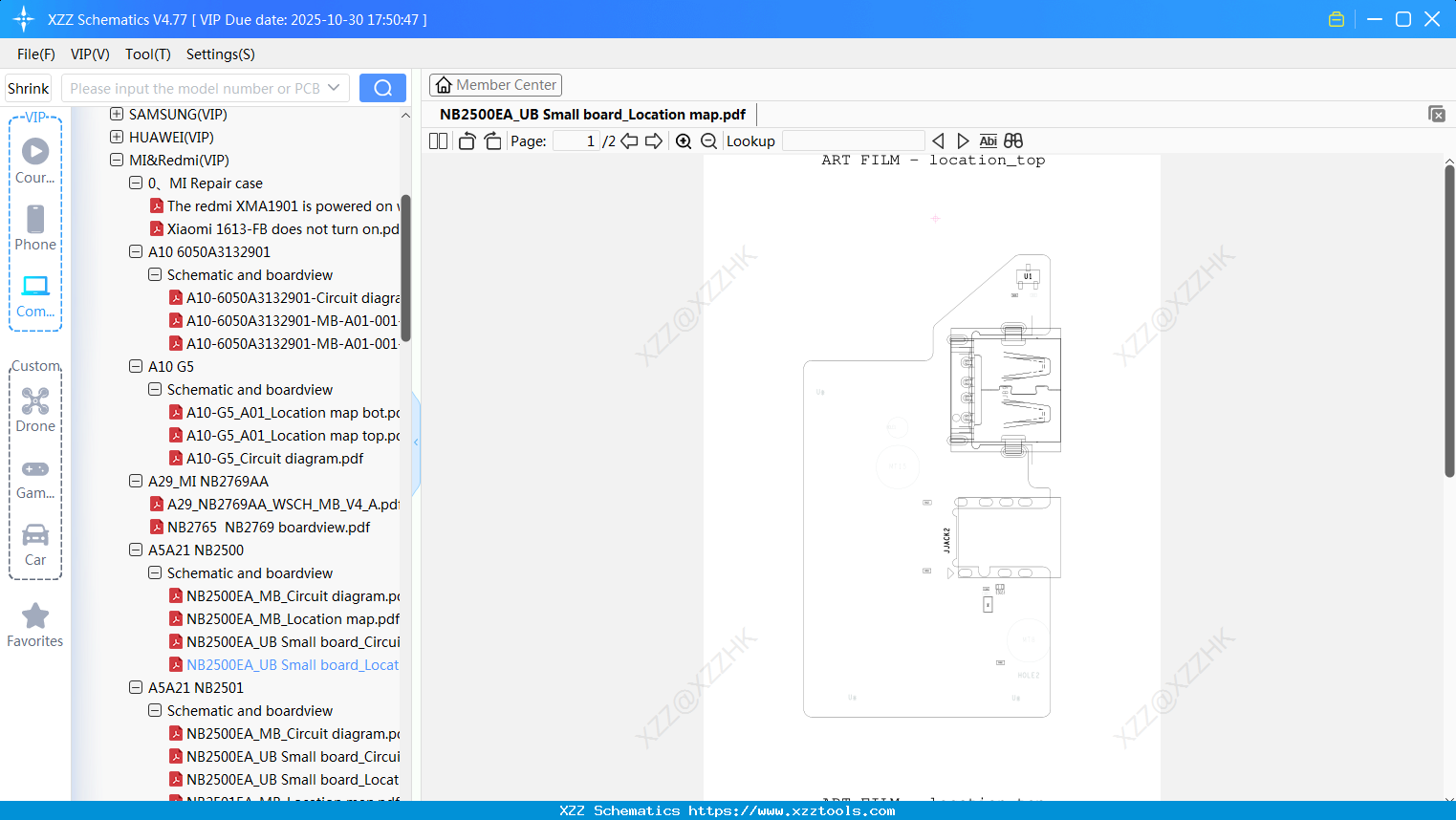Collapse the MI&Redmi(VIP) tree node
Viewport: 1456px width, 820px height.
pos(117,161)
